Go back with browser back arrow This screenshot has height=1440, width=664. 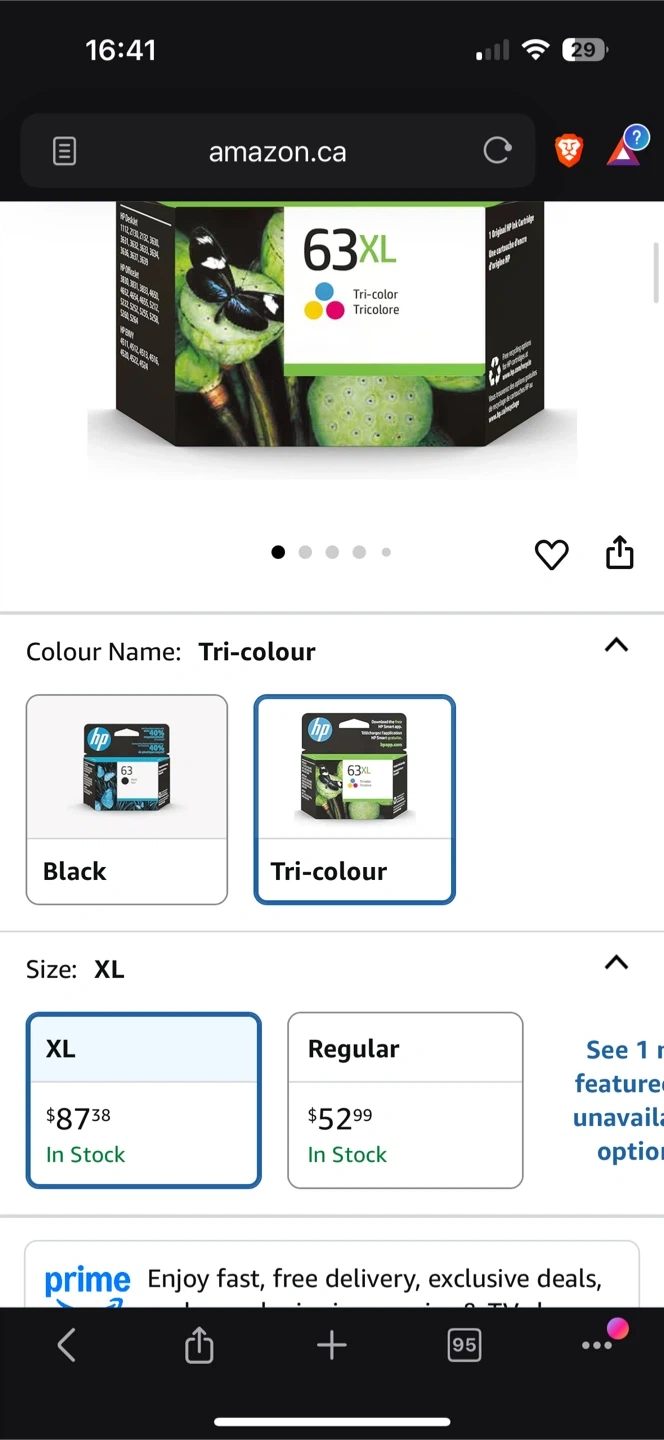[x=67, y=1345]
